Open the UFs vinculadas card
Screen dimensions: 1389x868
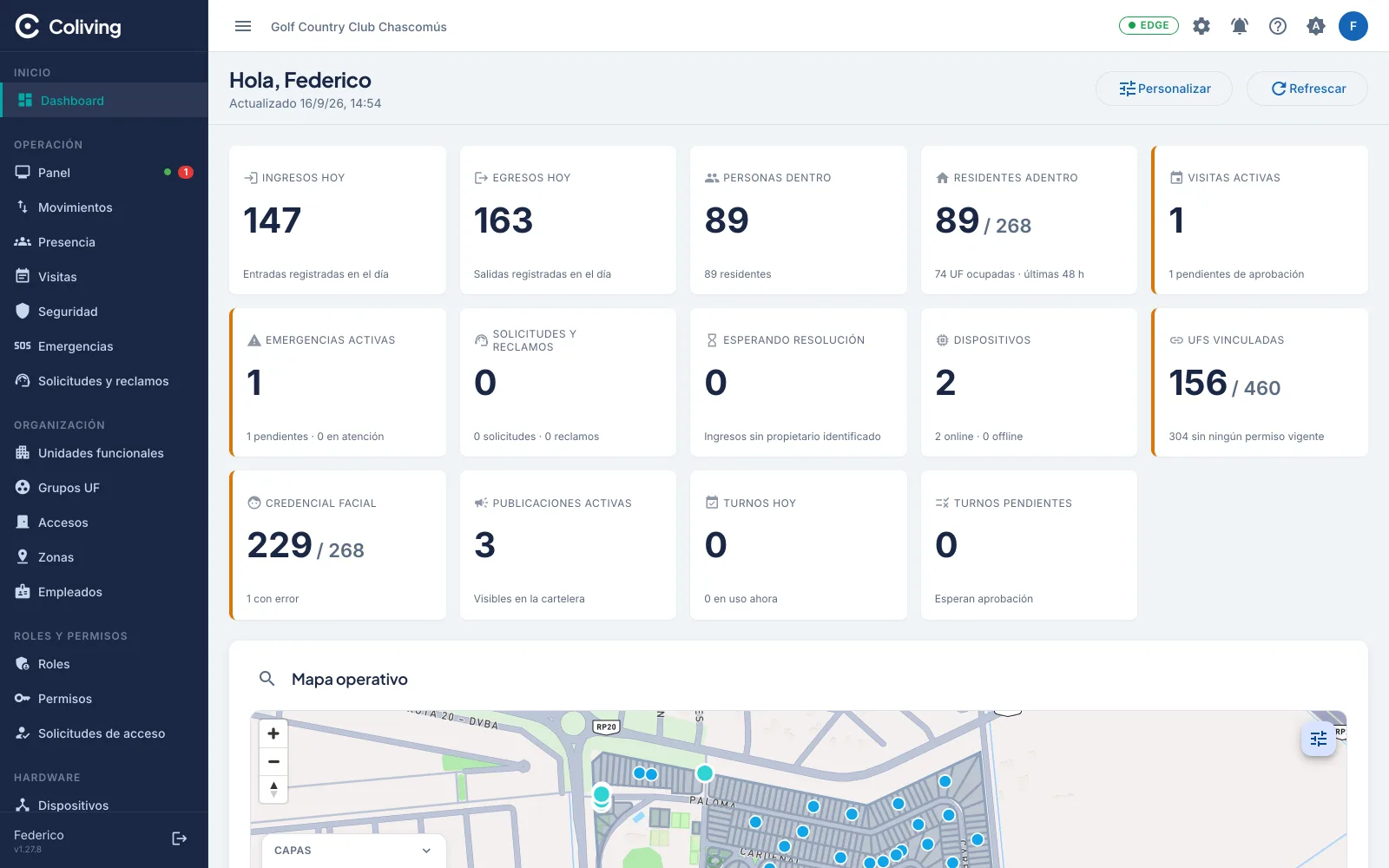1260,382
